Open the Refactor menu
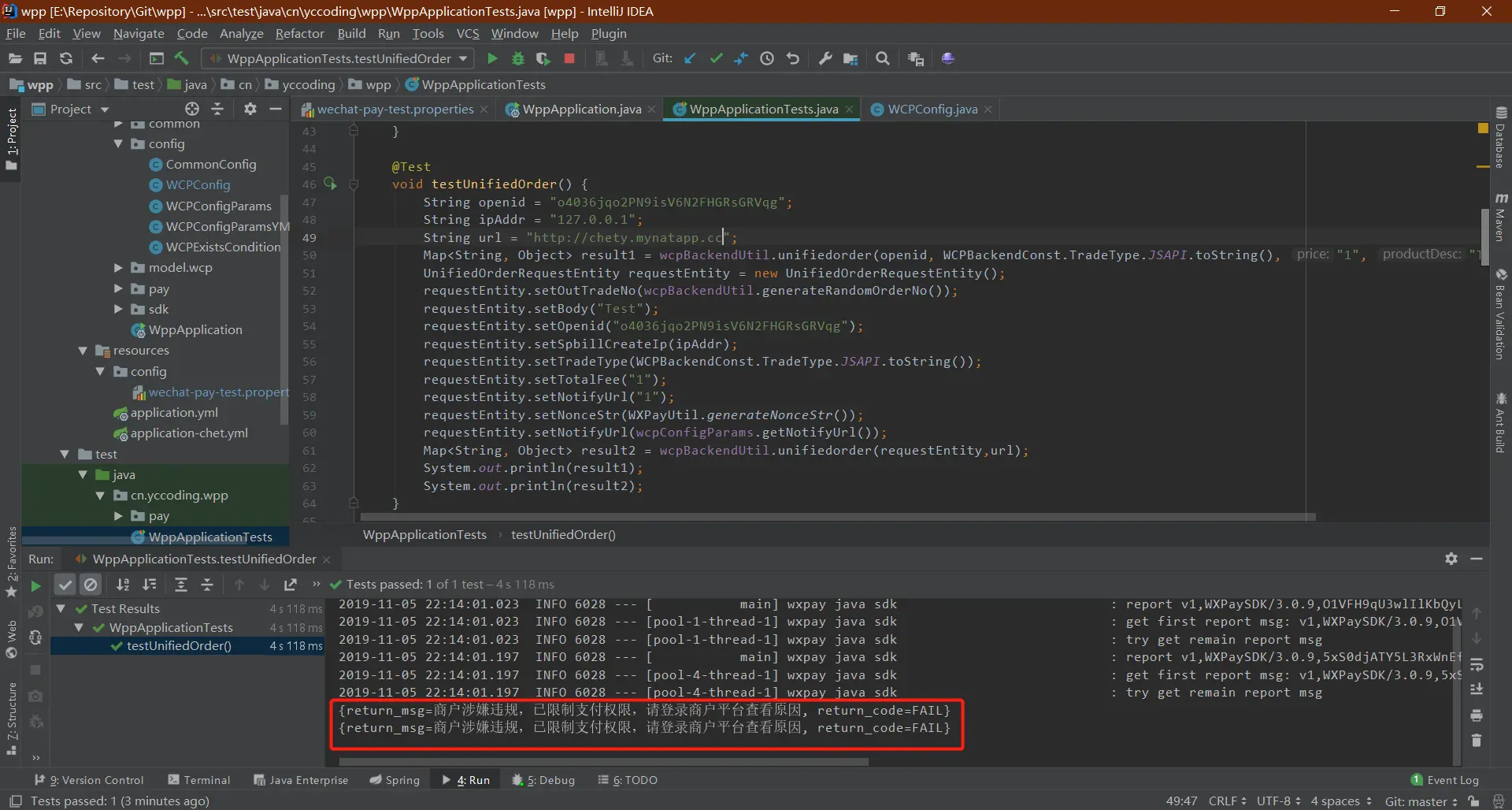The width and height of the screenshot is (1512, 810). point(299,33)
